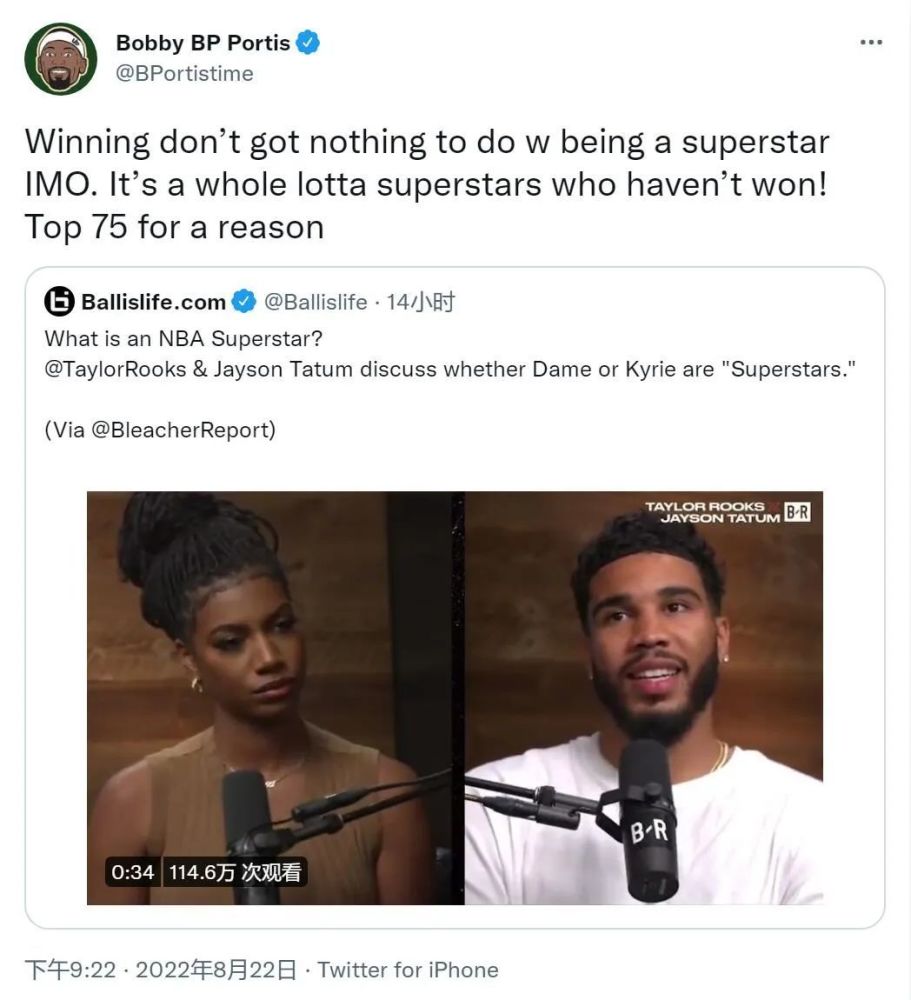Click the Bobby BP Portis display name

[203, 43]
